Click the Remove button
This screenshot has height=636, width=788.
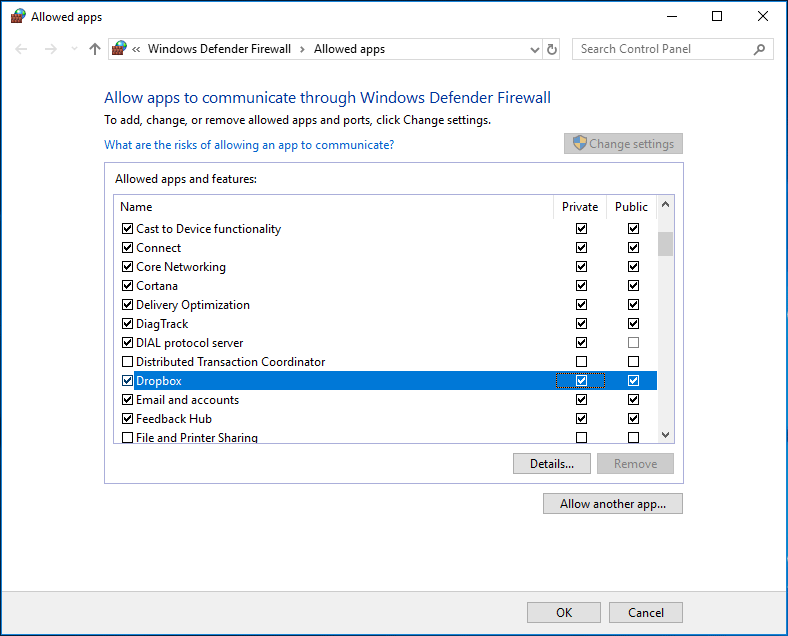635,464
